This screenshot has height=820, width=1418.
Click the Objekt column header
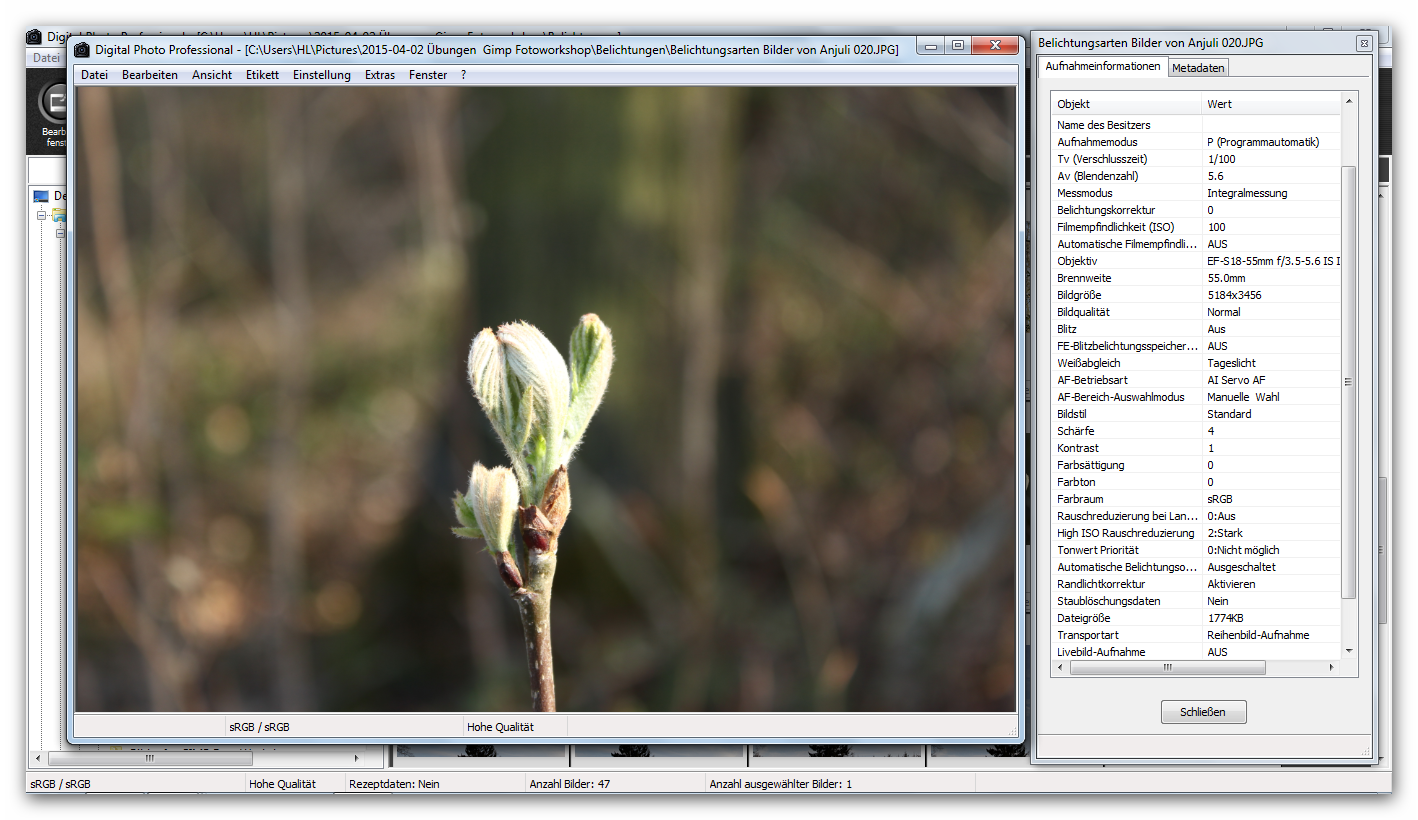[x=1127, y=104]
